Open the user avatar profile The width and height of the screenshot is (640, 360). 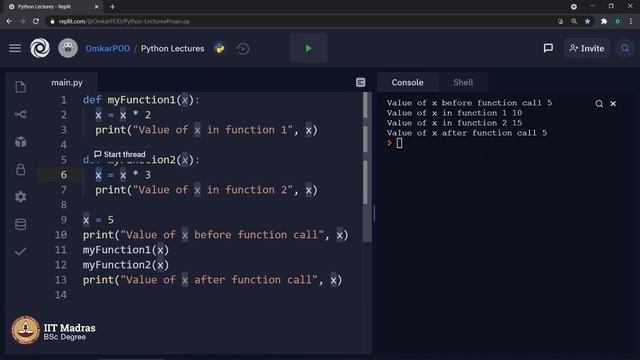(68, 48)
